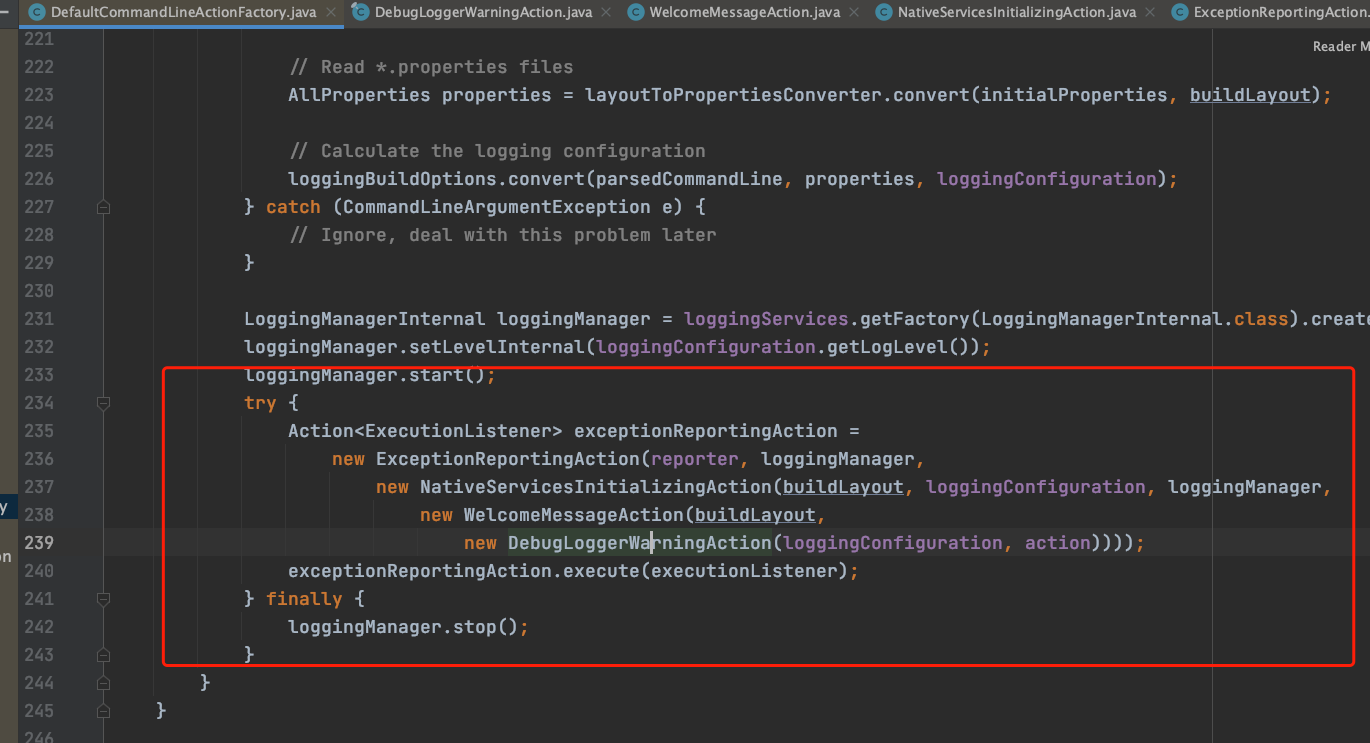Click the class icon on NativeServicesInitializingAction tab
Screen dimensions: 1370x743
pyautogui.click(x=883, y=12)
